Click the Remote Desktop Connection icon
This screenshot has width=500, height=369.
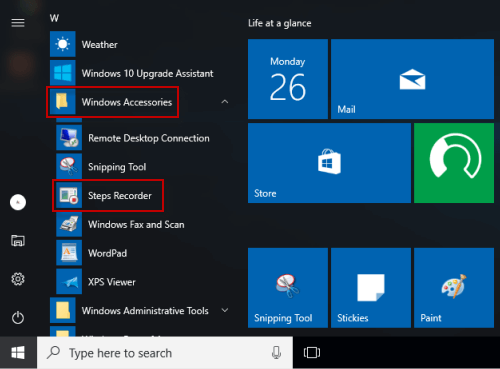pyautogui.click(x=69, y=138)
